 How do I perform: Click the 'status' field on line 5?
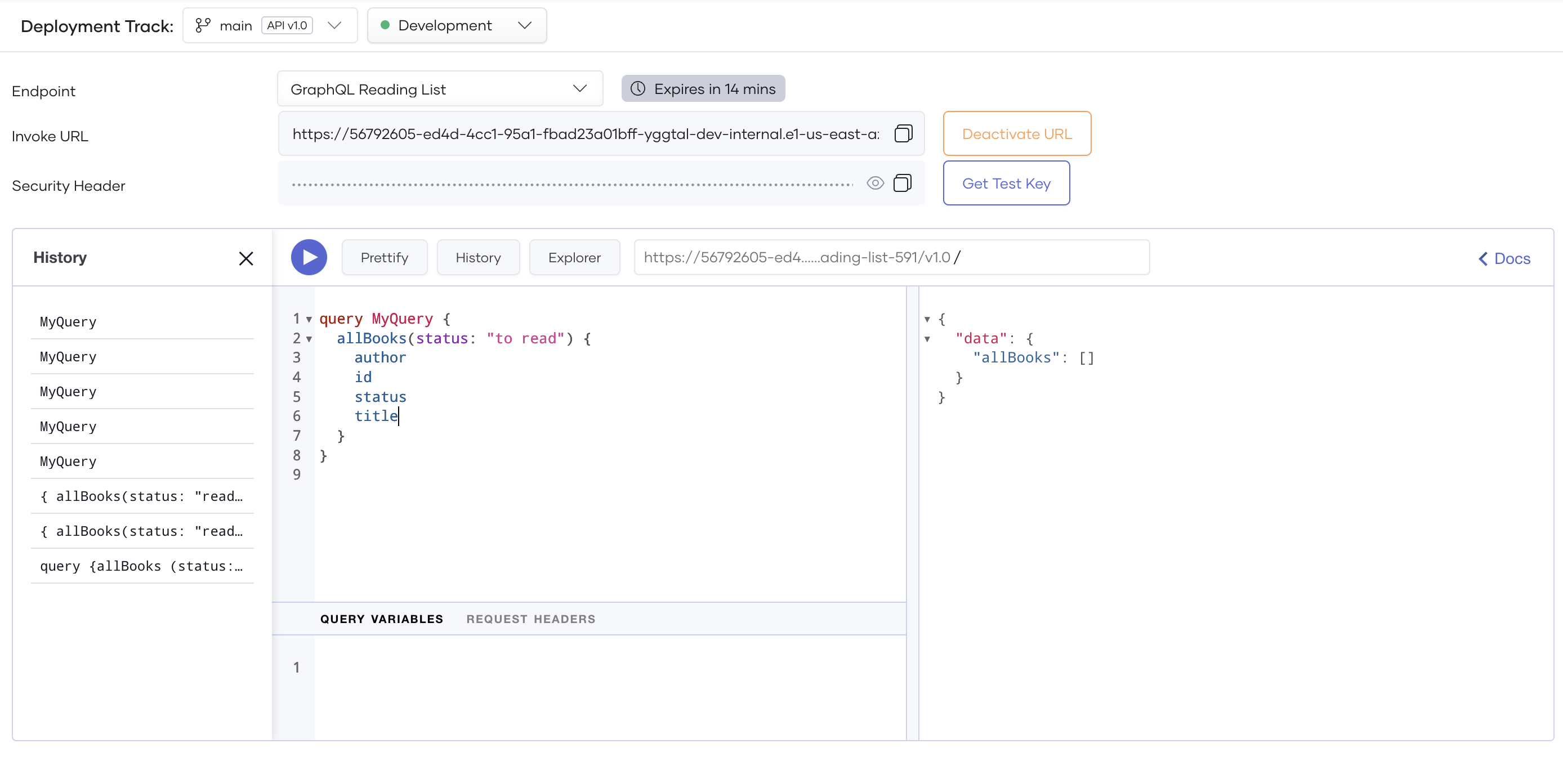[380, 397]
